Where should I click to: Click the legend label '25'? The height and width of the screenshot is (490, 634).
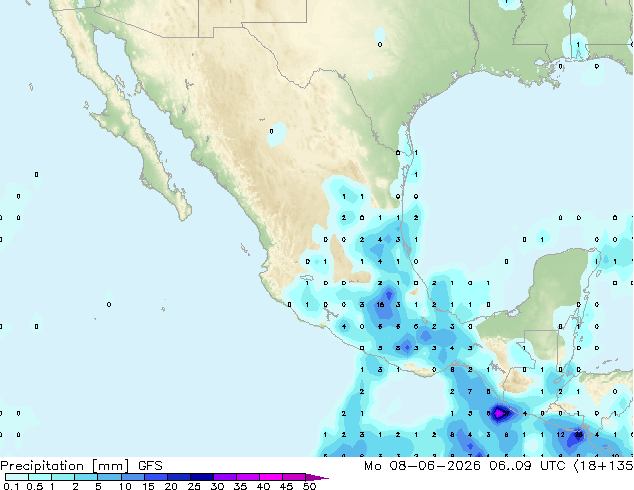194,486
